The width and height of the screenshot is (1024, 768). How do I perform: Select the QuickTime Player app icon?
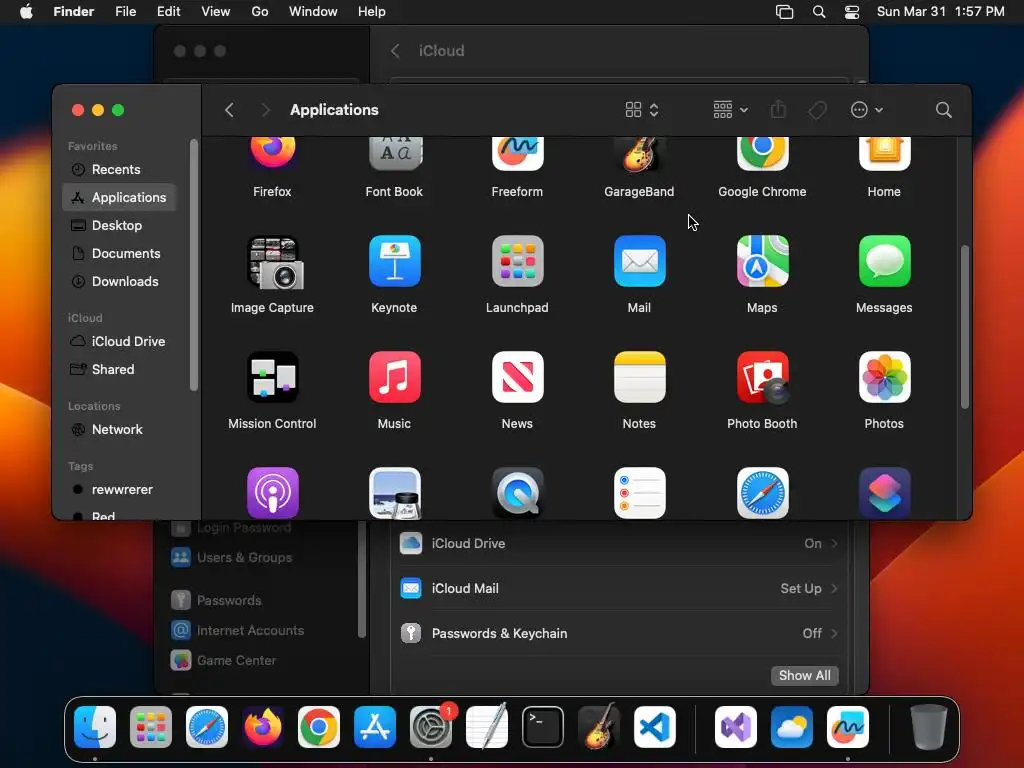(517, 493)
